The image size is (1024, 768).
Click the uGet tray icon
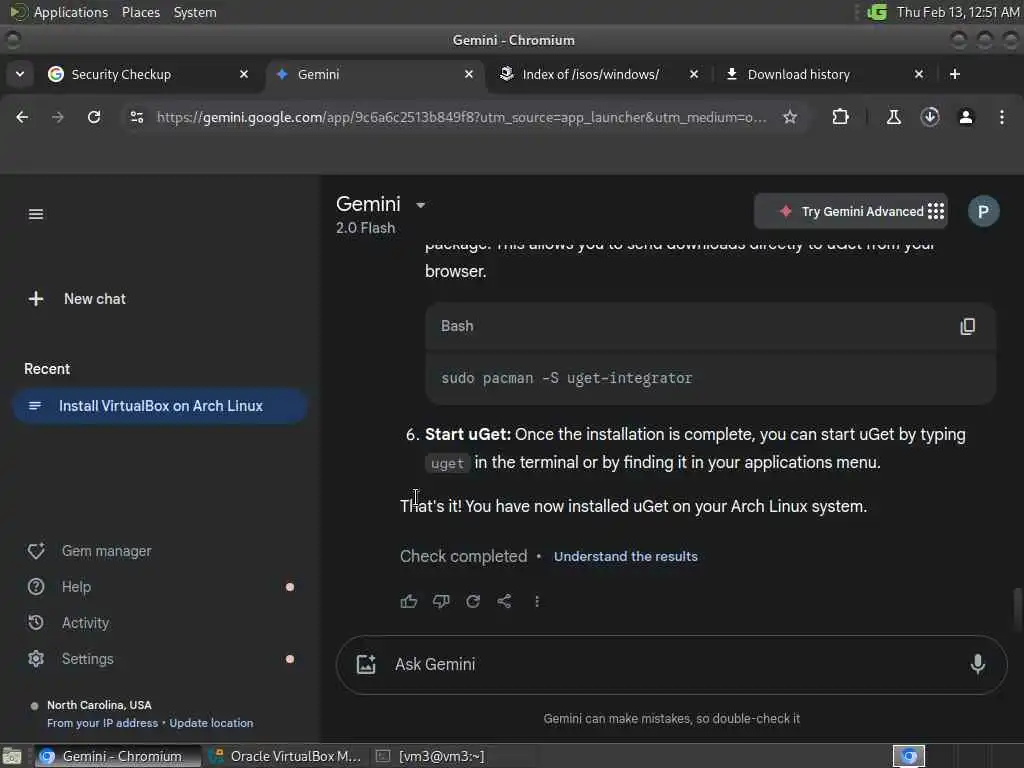[x=876, y=12]
